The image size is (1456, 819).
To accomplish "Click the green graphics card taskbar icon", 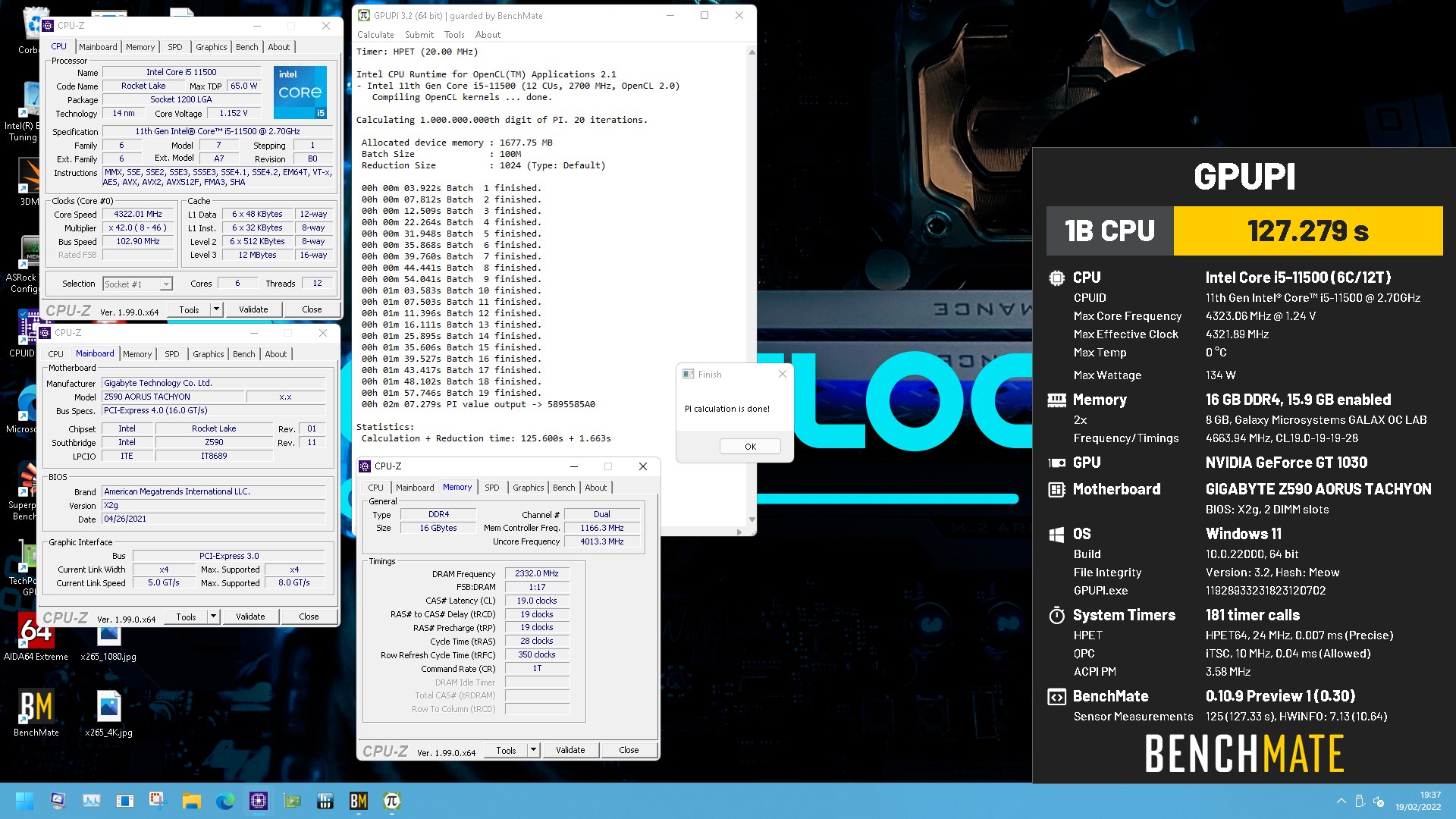I will coord(292,801).
